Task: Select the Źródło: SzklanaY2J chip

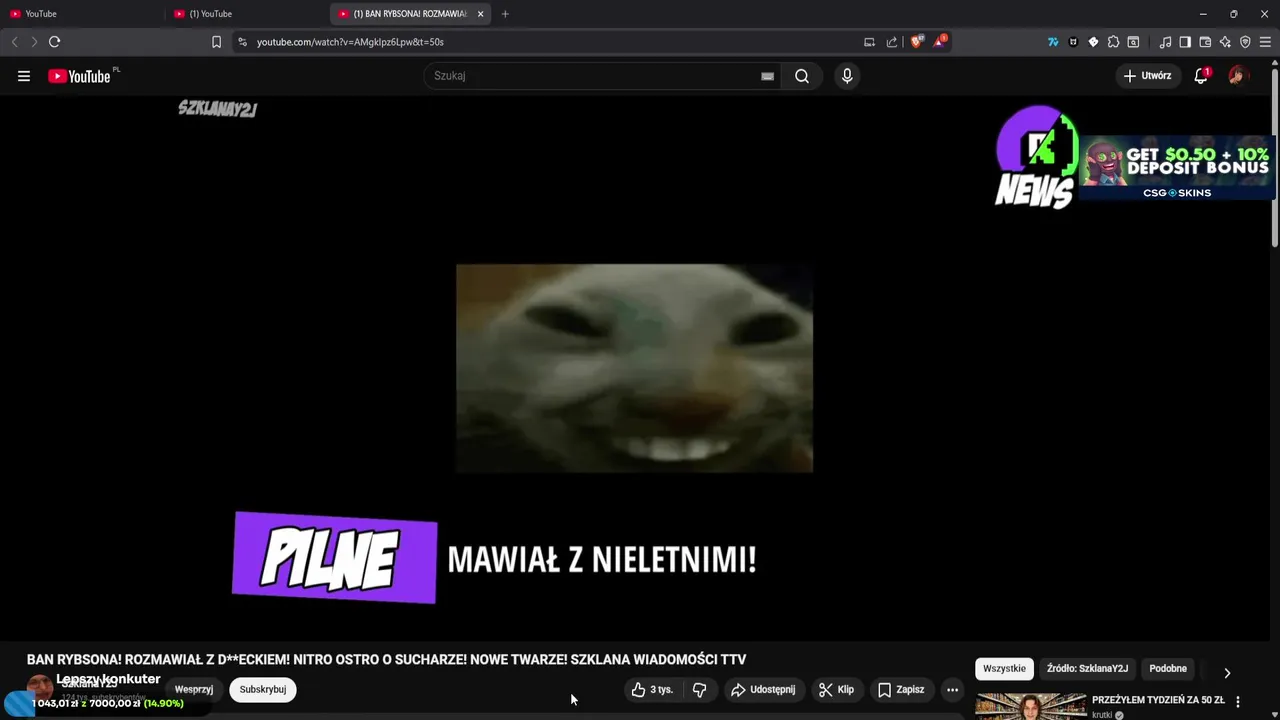Action: click(1087, 669)
